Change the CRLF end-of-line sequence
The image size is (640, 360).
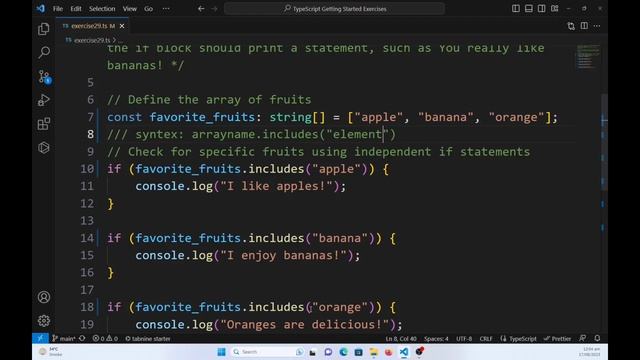click(486, 338)
